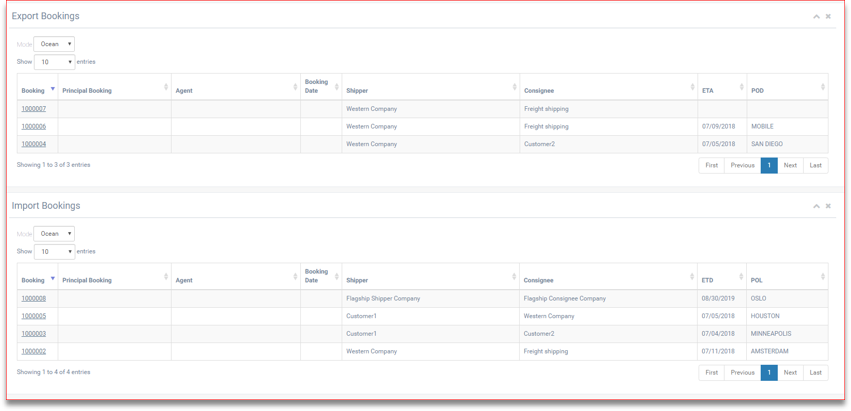Sort Export Bookings by Principal Booking
Image resolution: width=851 pixels, height=411 pixels.
[x=115, y=87]
